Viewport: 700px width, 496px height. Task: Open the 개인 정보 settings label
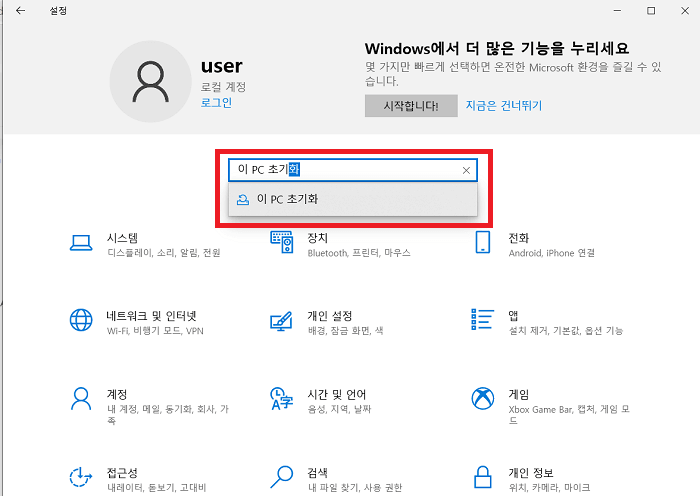click(531, 473)
